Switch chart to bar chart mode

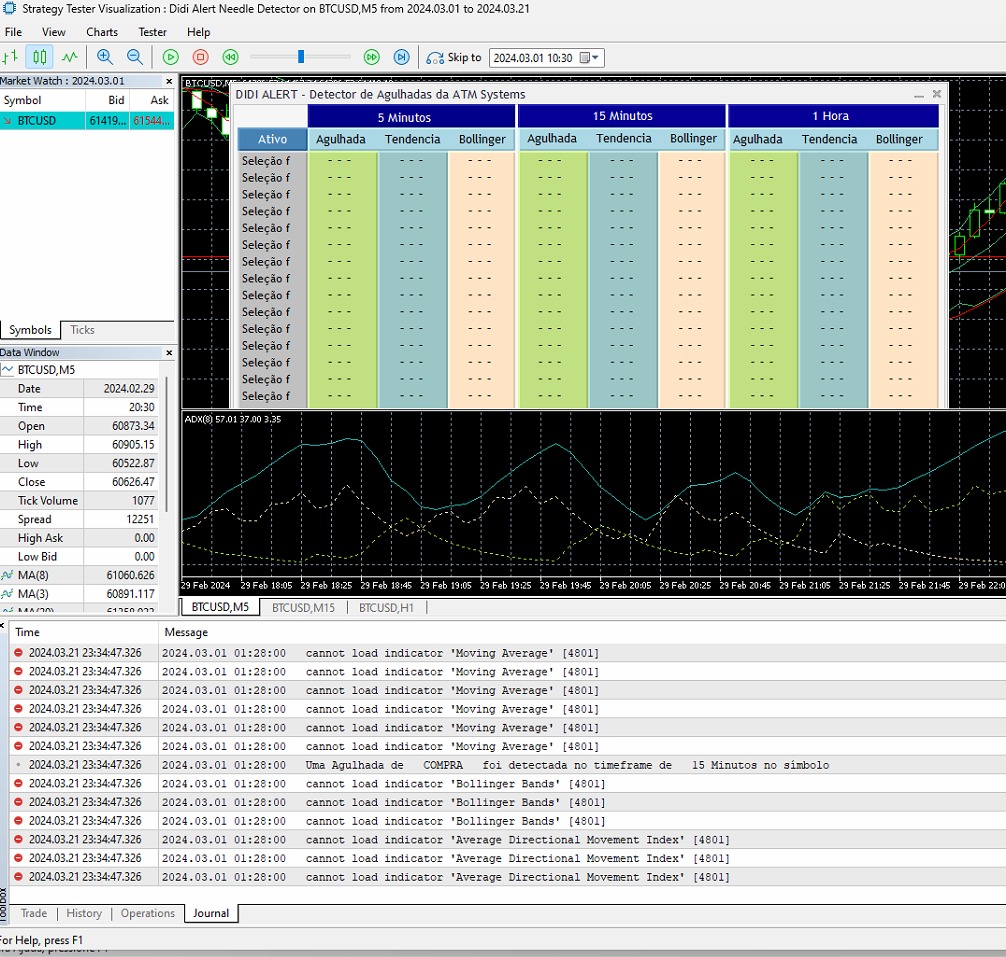click(10, 58)
